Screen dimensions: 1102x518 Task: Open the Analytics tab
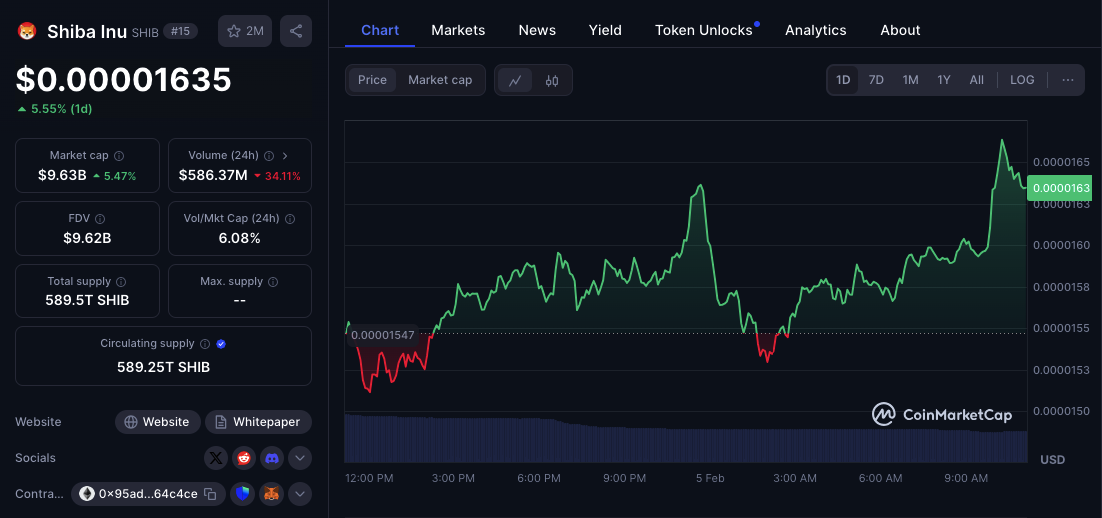point(815,30)
